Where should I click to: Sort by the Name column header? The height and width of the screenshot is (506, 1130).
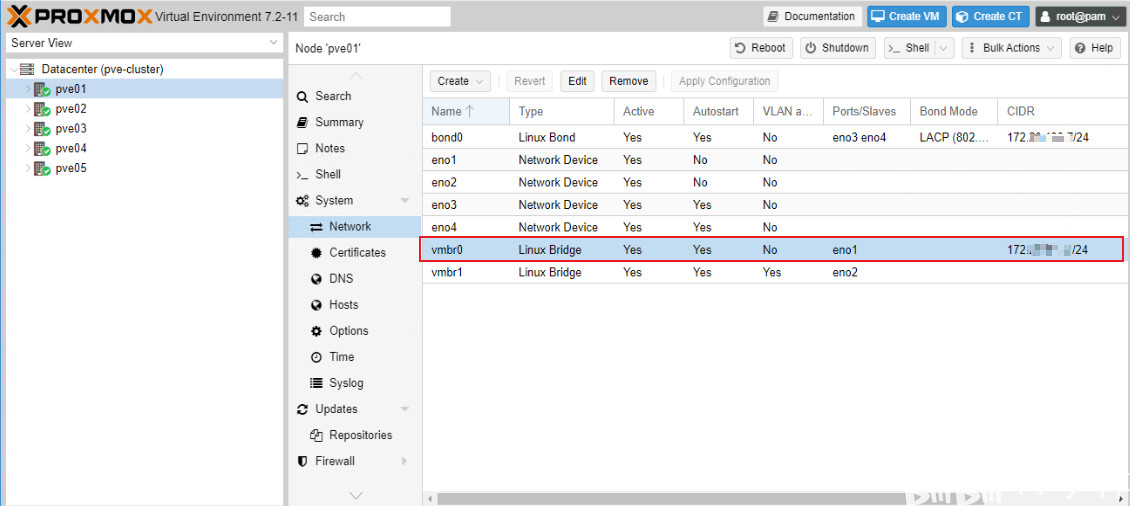(x=466, y=111)
